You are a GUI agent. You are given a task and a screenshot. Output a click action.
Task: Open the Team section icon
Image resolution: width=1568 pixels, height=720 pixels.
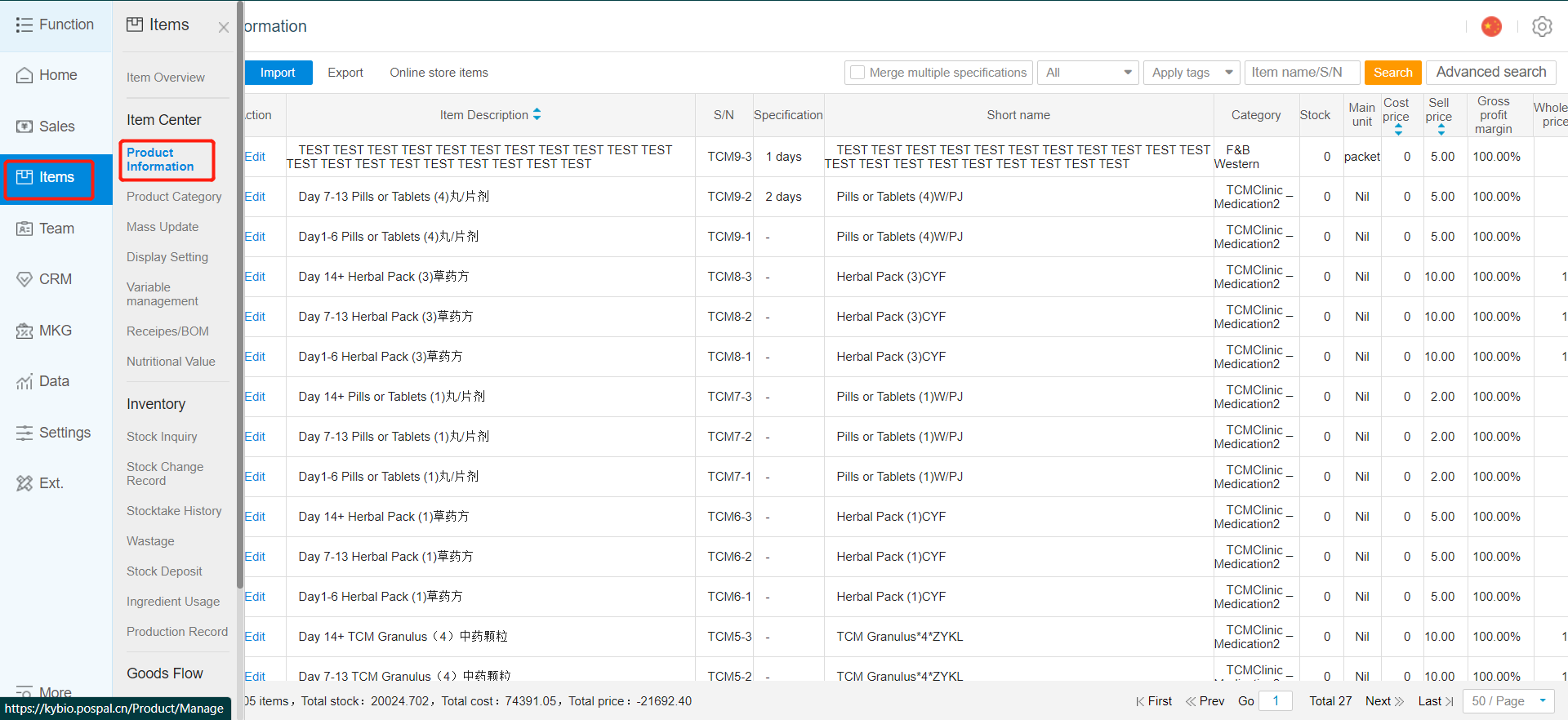(x=24, y=229)
